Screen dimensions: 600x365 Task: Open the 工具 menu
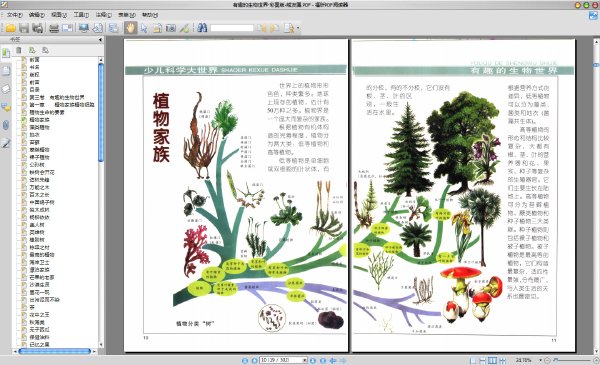click(81, 15)
